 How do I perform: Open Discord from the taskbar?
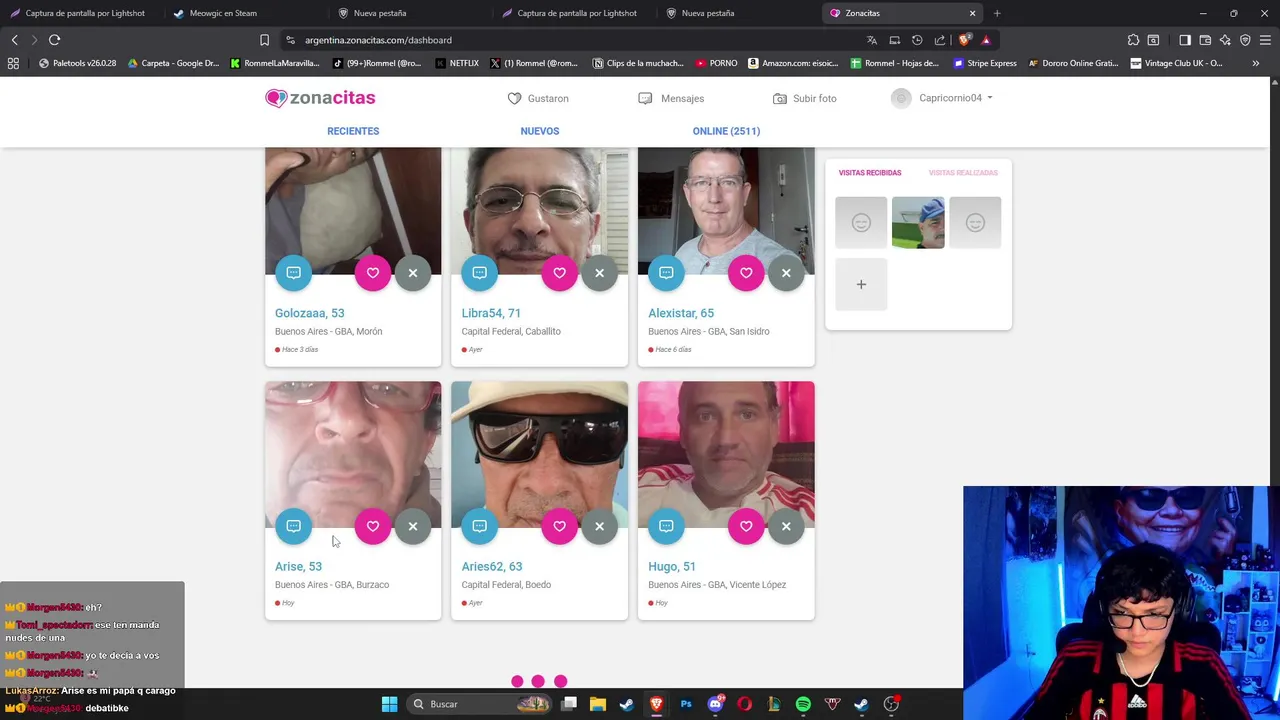pyautogui.click(x=715, y=704)
